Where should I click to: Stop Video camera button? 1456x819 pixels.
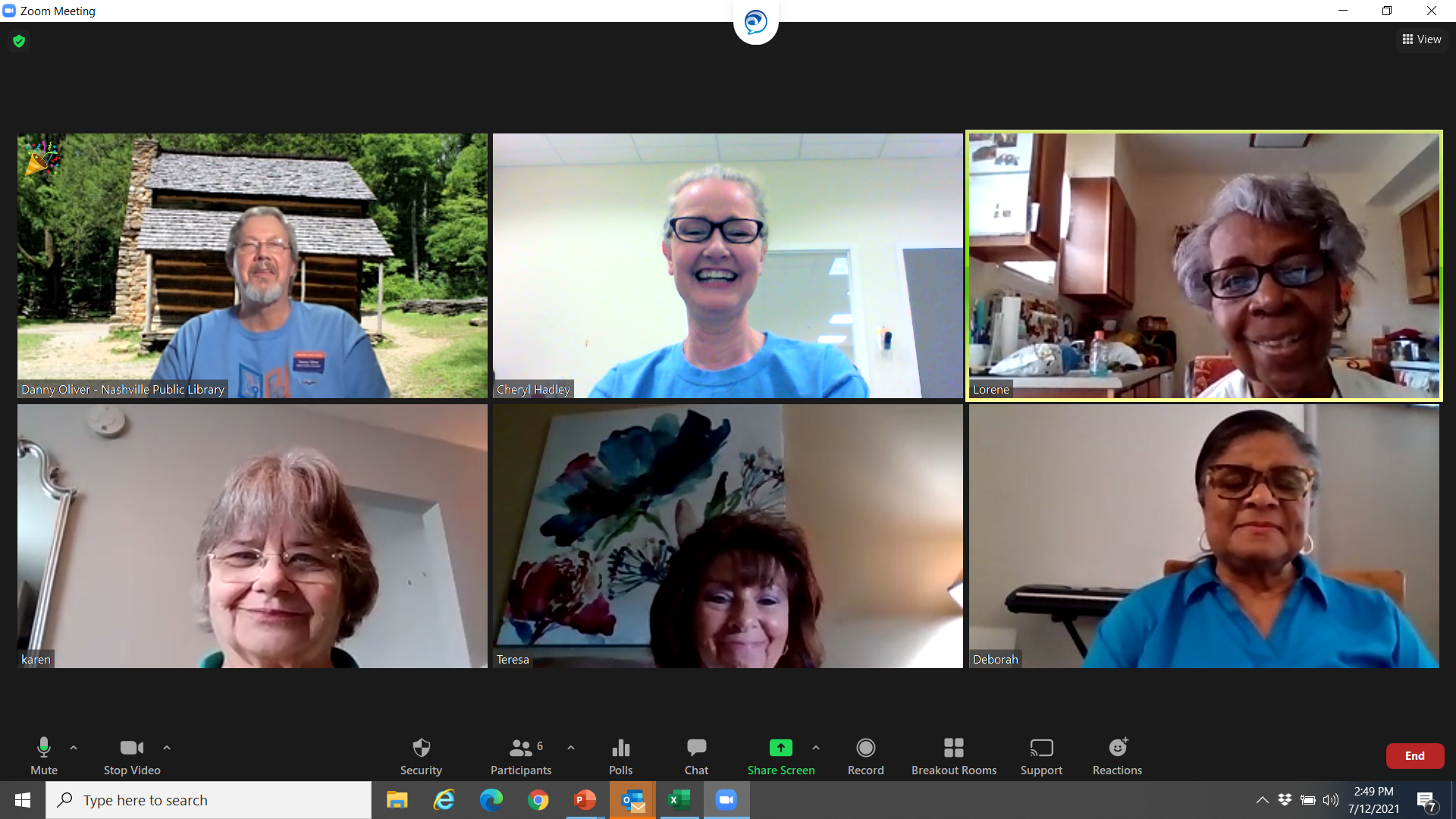132,756
